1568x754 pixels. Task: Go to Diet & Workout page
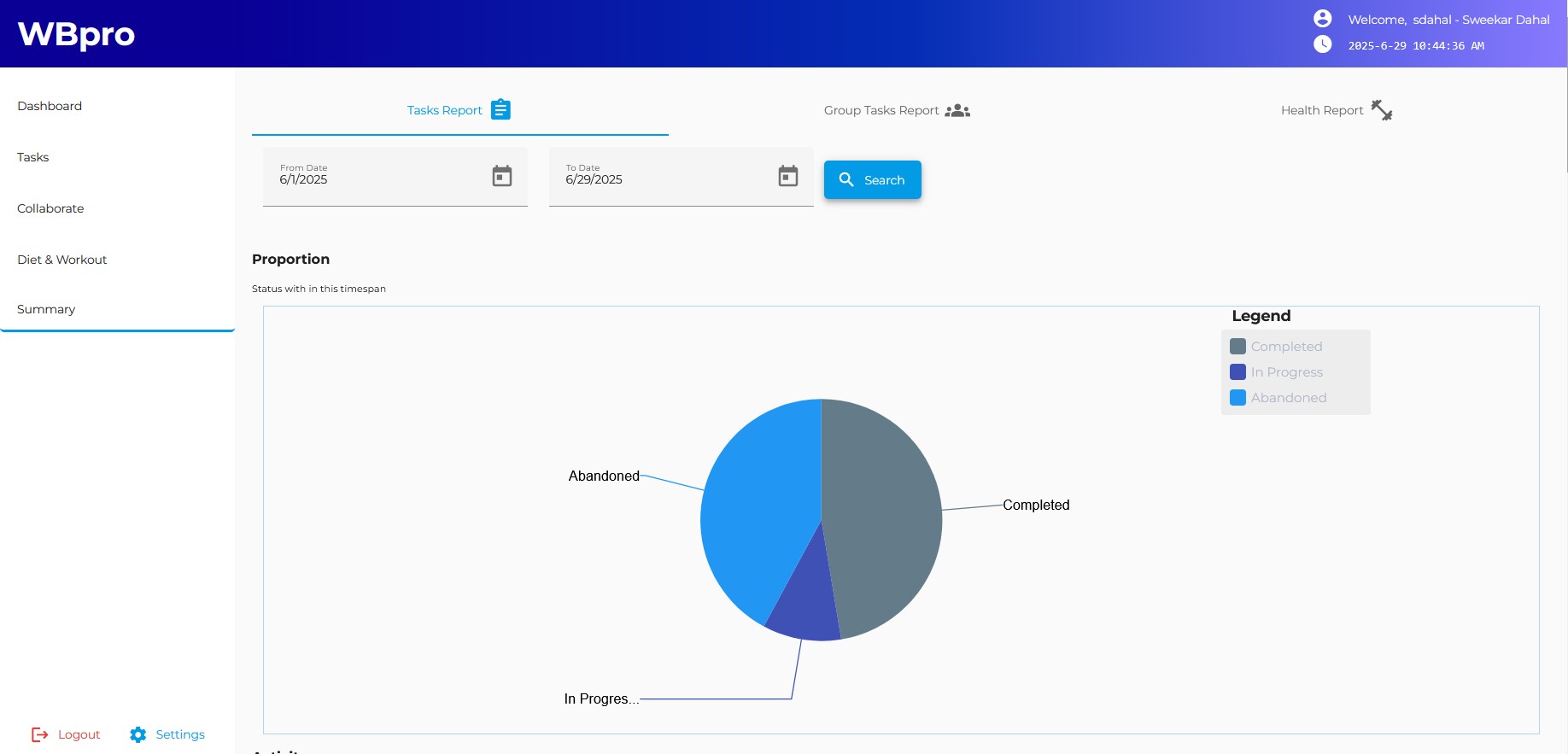(62, 260)
